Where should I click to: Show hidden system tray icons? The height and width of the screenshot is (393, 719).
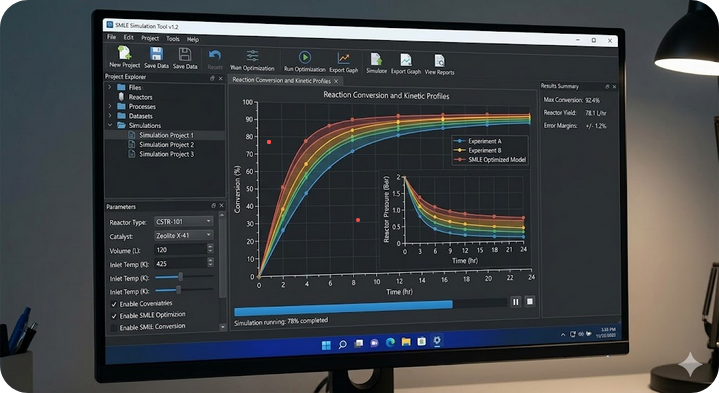(x=563, y=335)
